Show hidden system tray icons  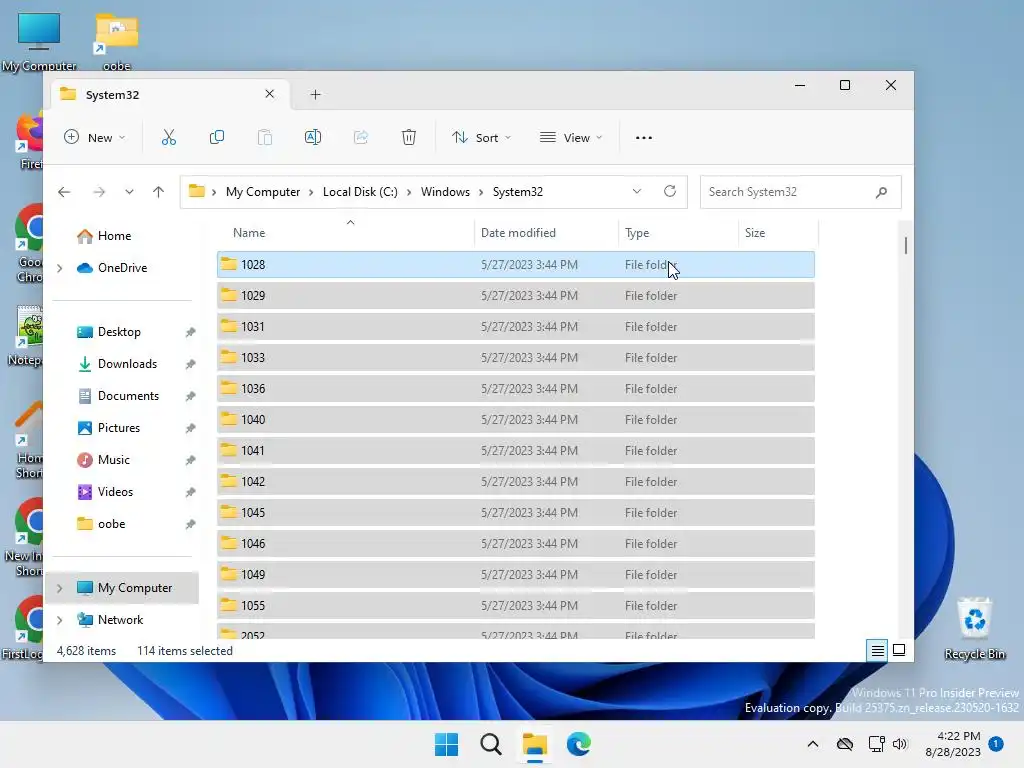tap(812, 744)
